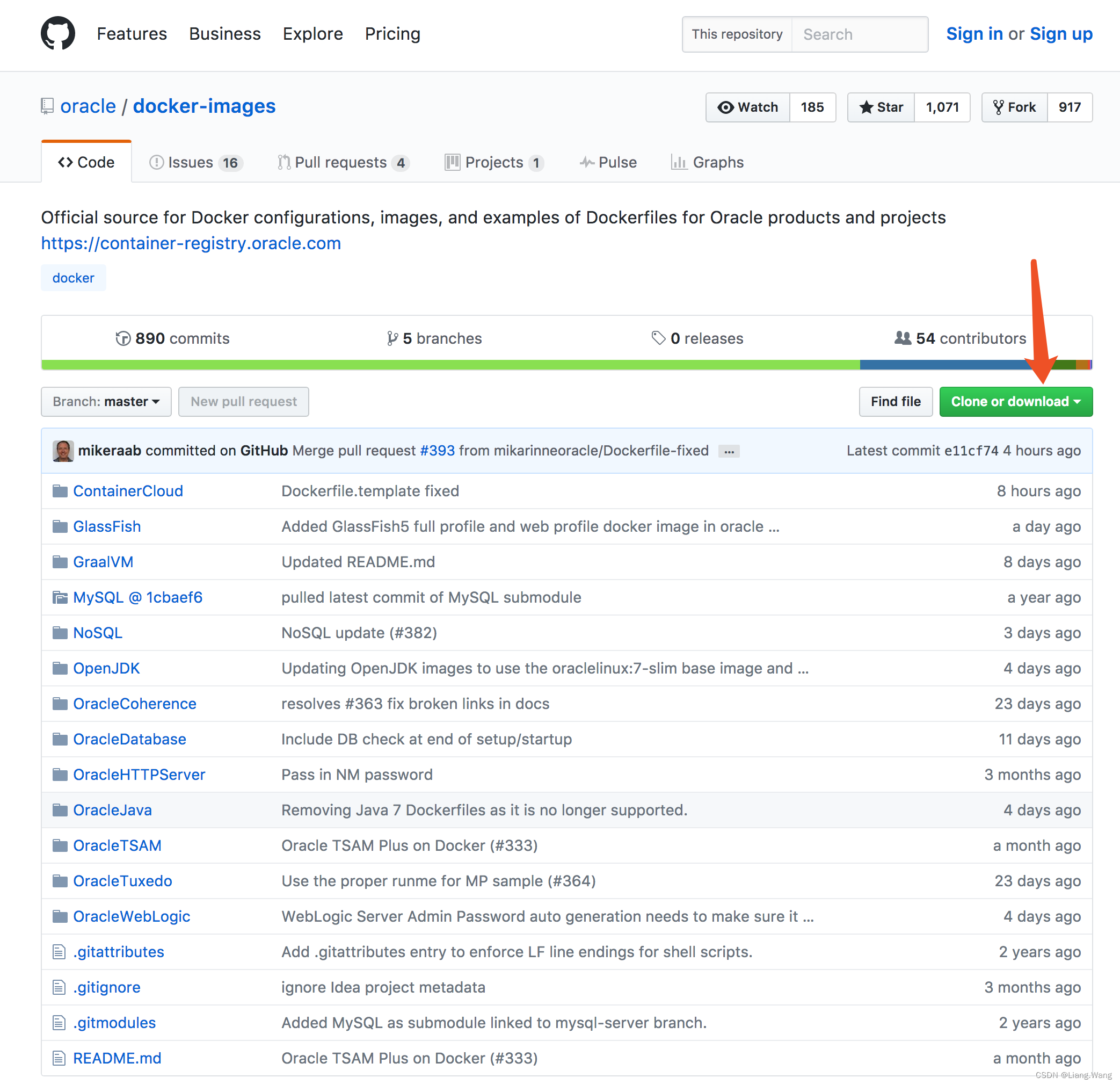Open the Pricing menu item
This screenshot has width=1120, height=1085.
click(392, 34)
